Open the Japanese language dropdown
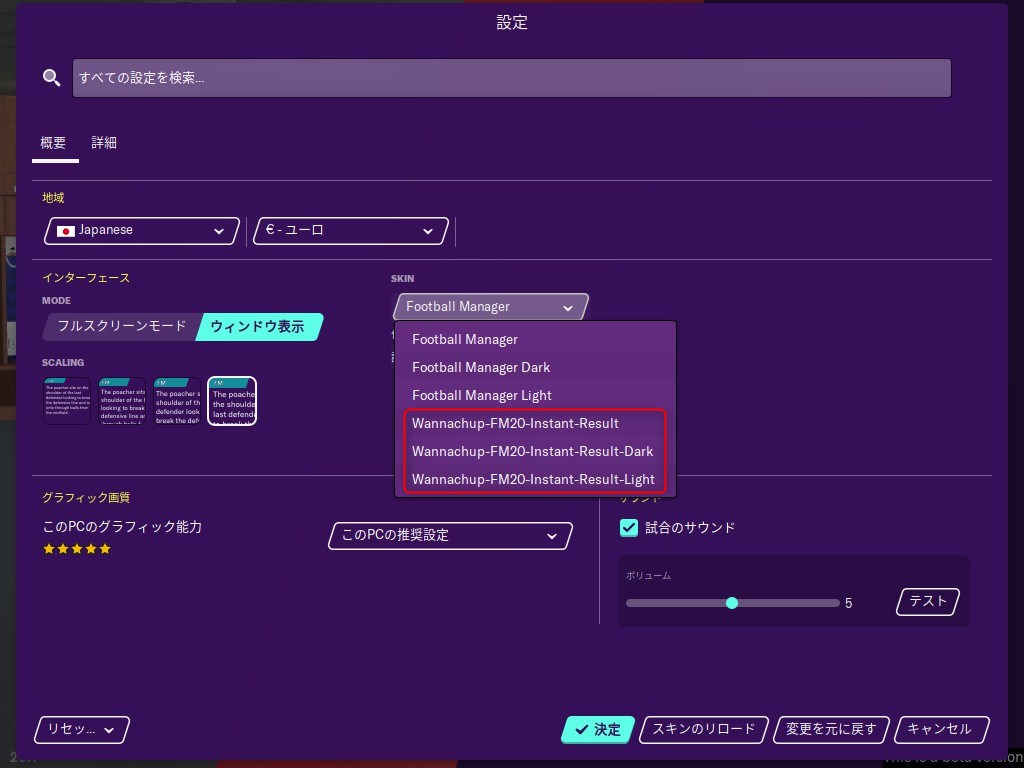 142,231
